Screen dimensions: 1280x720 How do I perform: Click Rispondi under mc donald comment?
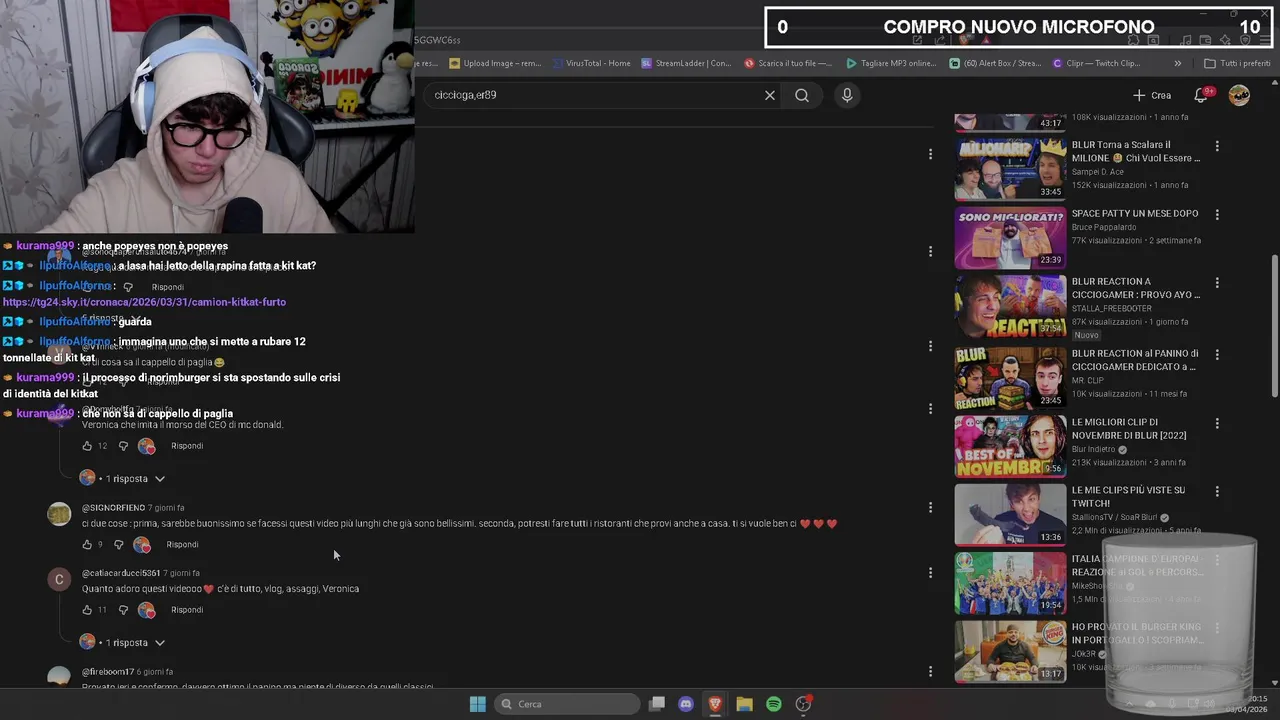pos(187,446)
